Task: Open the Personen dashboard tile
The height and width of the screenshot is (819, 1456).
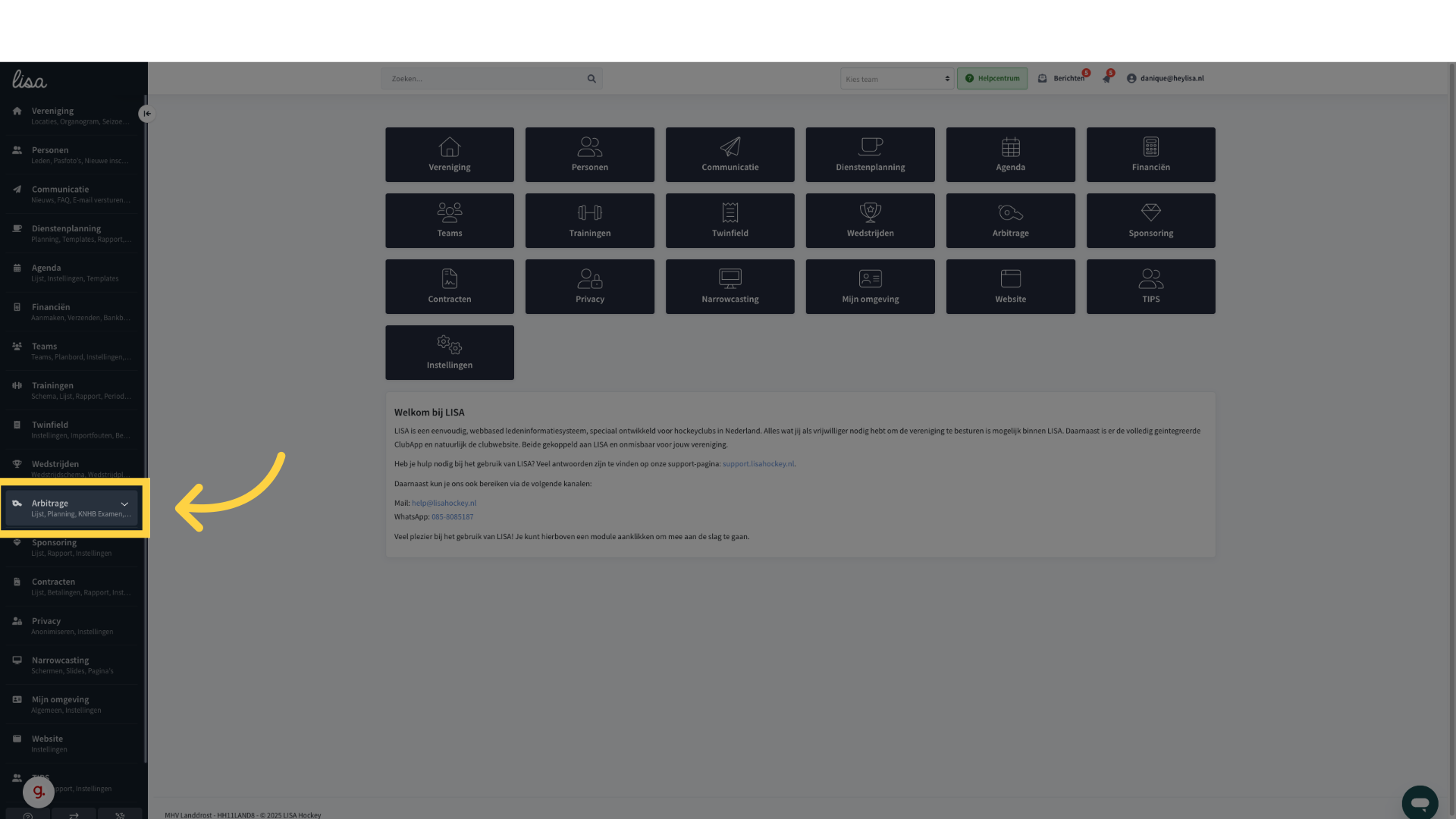Action: click(x=590, y=155)
